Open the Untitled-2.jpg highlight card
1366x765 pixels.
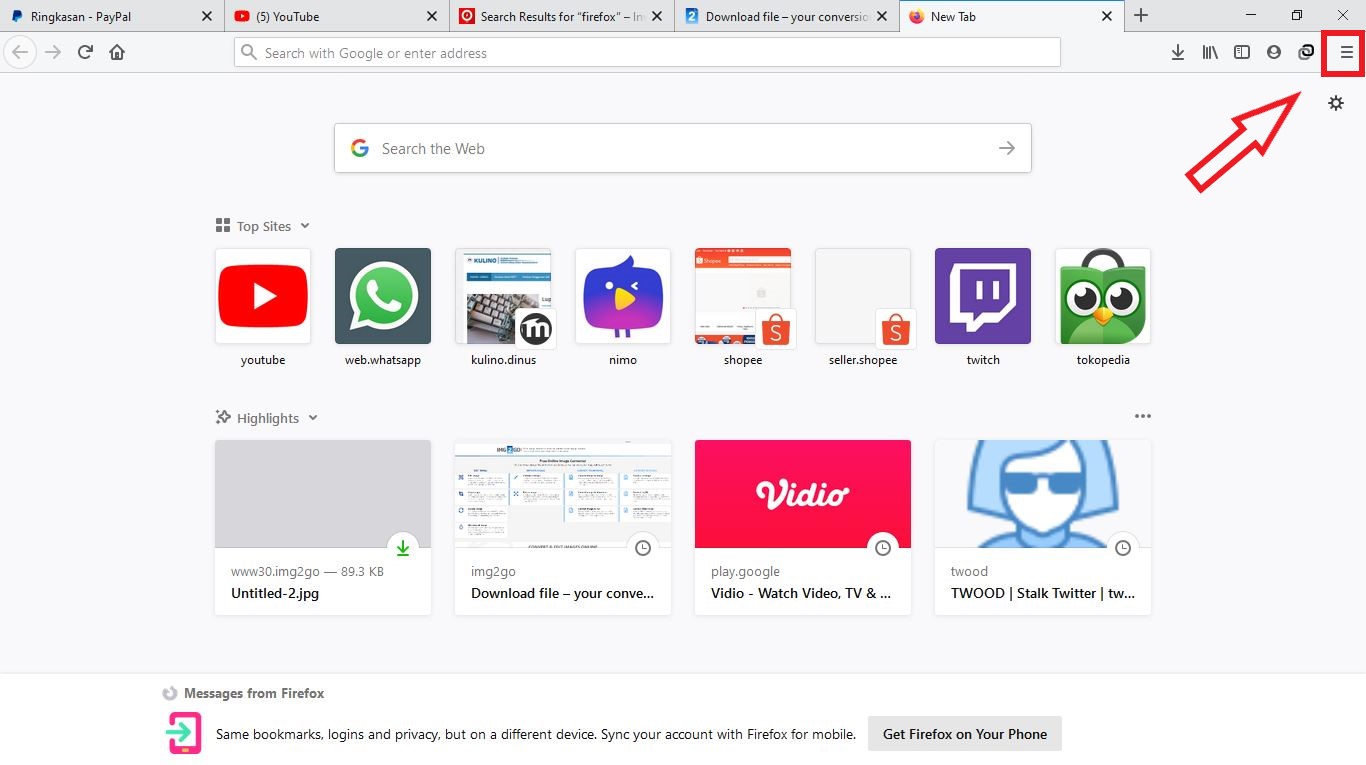(x=323, y=527)
